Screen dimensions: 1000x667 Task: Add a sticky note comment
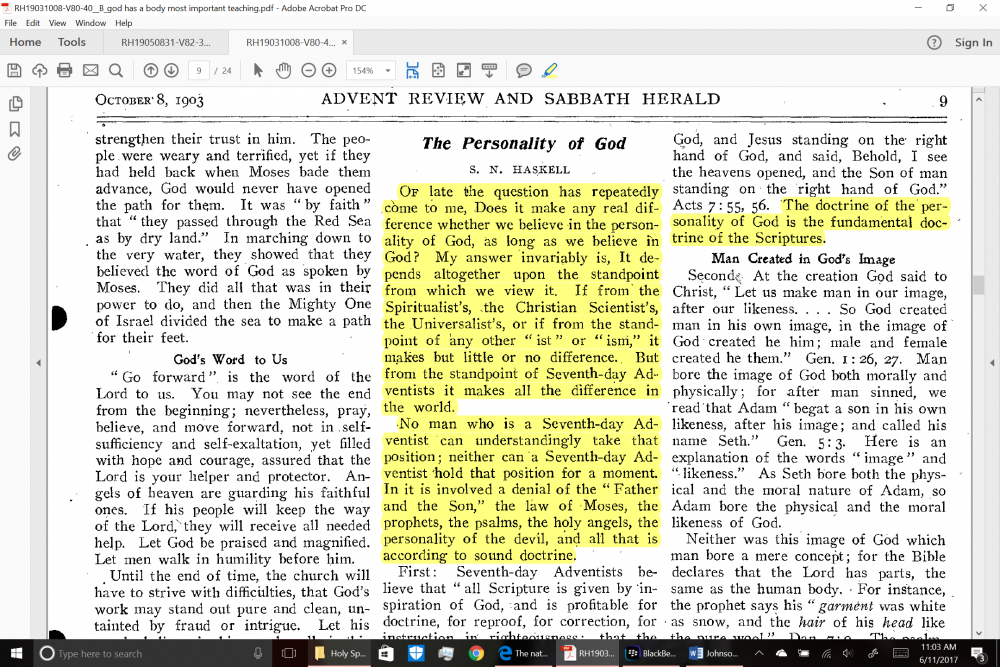tap(524, 70)
